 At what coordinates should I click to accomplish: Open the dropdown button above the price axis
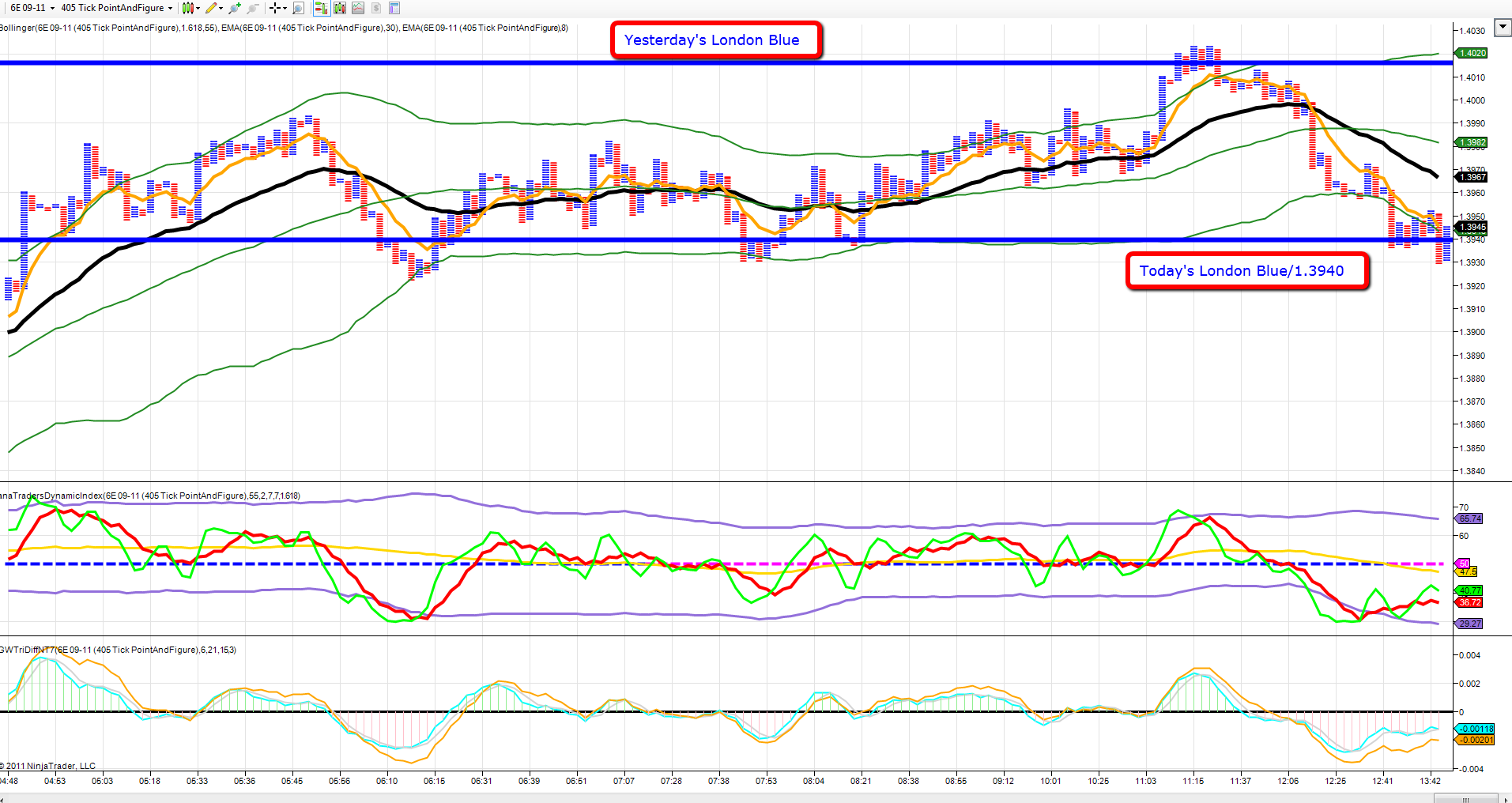coord(1502,27)
